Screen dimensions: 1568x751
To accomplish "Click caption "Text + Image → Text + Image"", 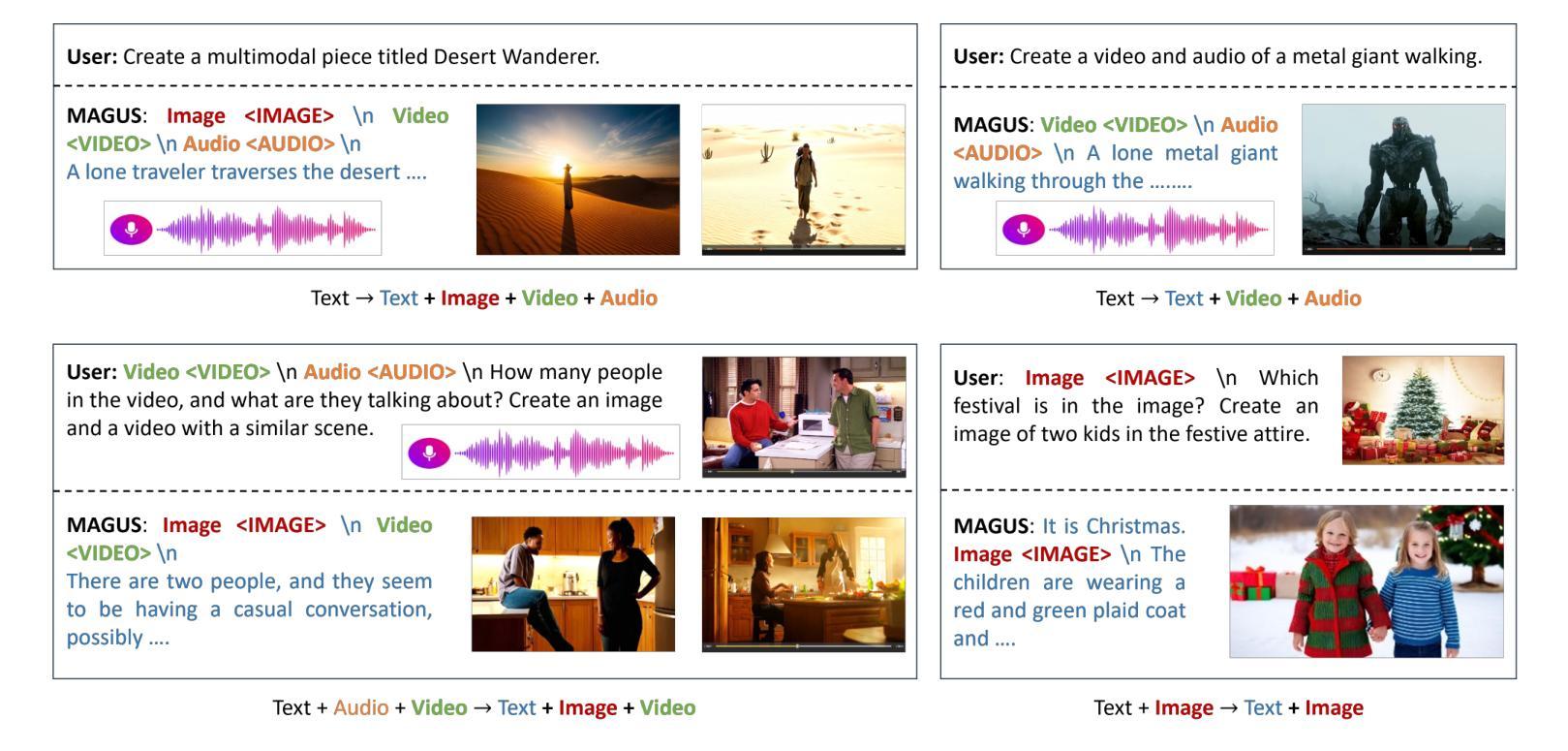I will tap(1228, 708).
